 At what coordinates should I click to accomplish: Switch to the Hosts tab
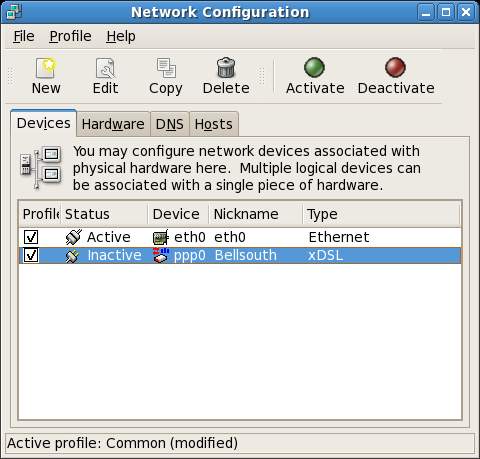pyautogui.click(x=214, y=124)
